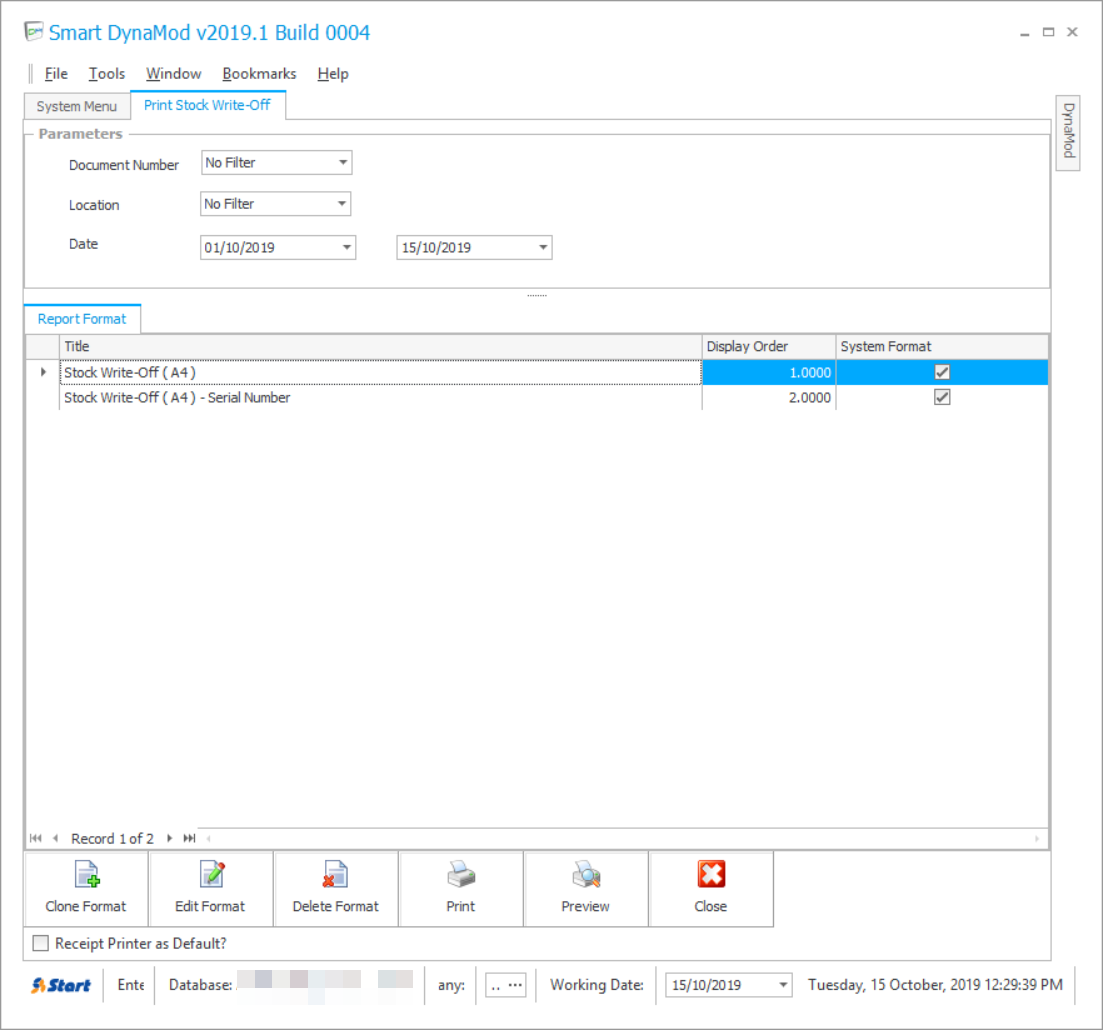
Task: Toggle Receipt Printer as Default checkbox
Action: pos(41,943)
